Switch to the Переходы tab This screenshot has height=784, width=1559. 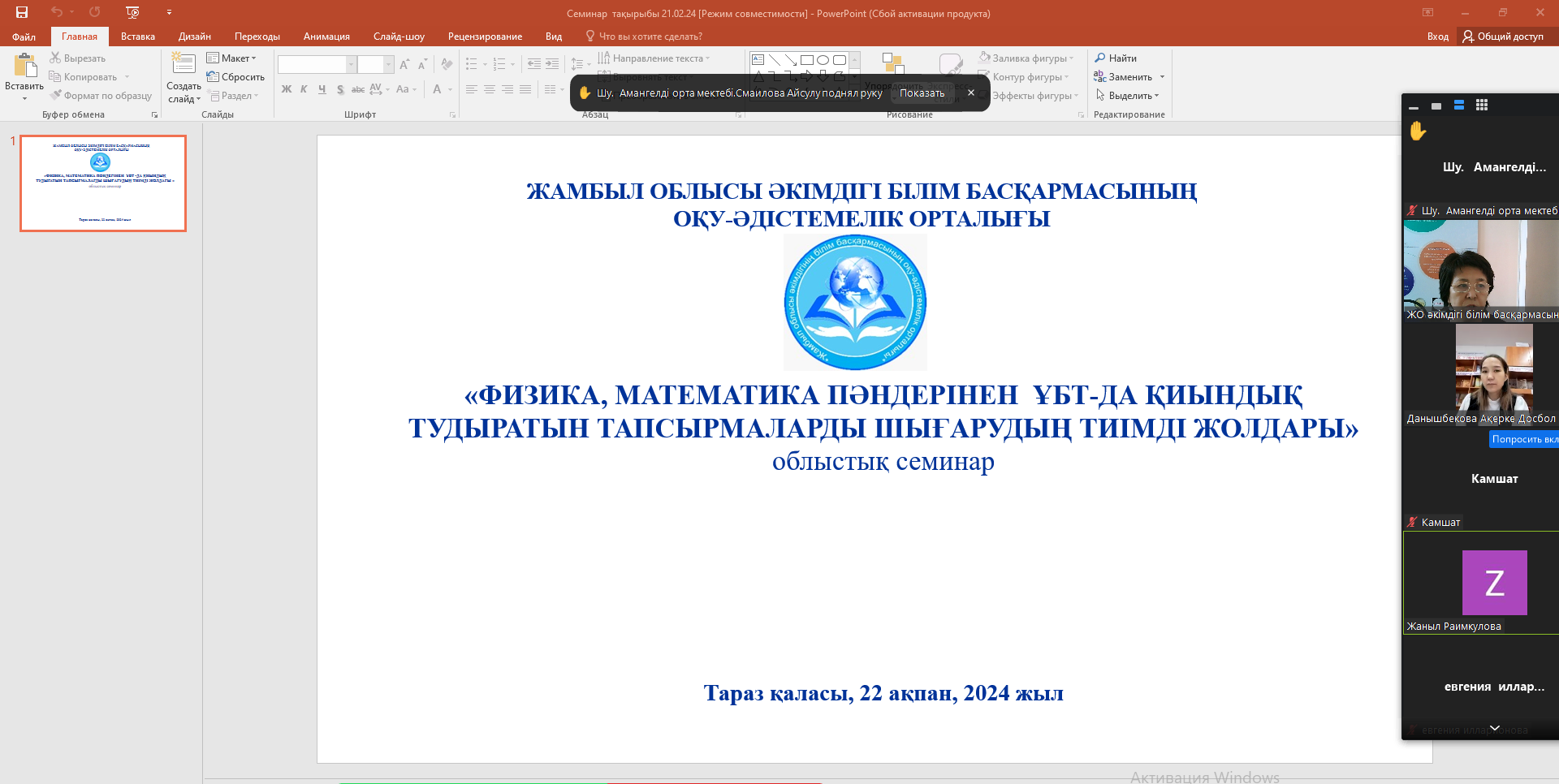tap(257, 37)
